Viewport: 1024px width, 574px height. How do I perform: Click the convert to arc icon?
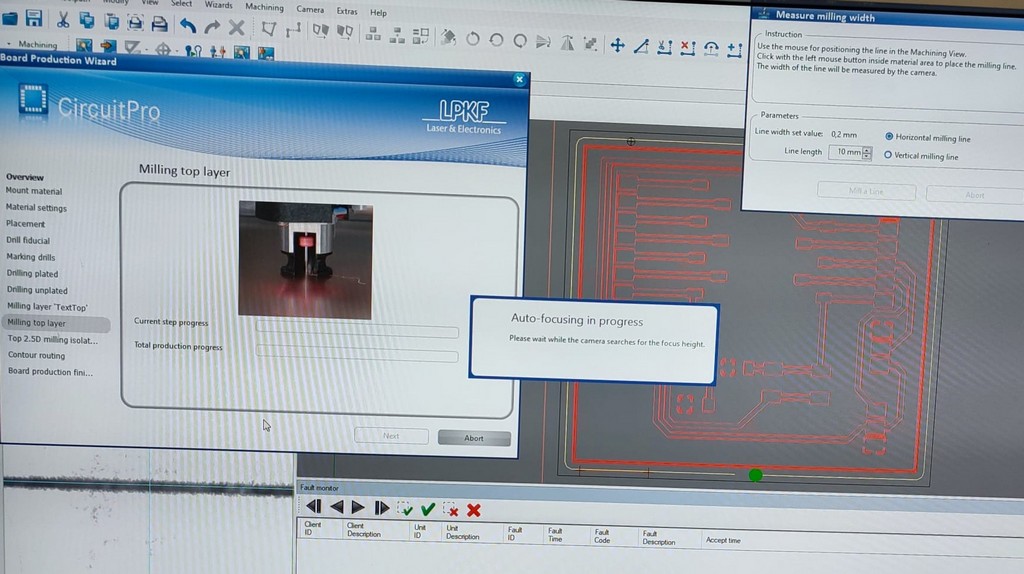click(711, 48)
